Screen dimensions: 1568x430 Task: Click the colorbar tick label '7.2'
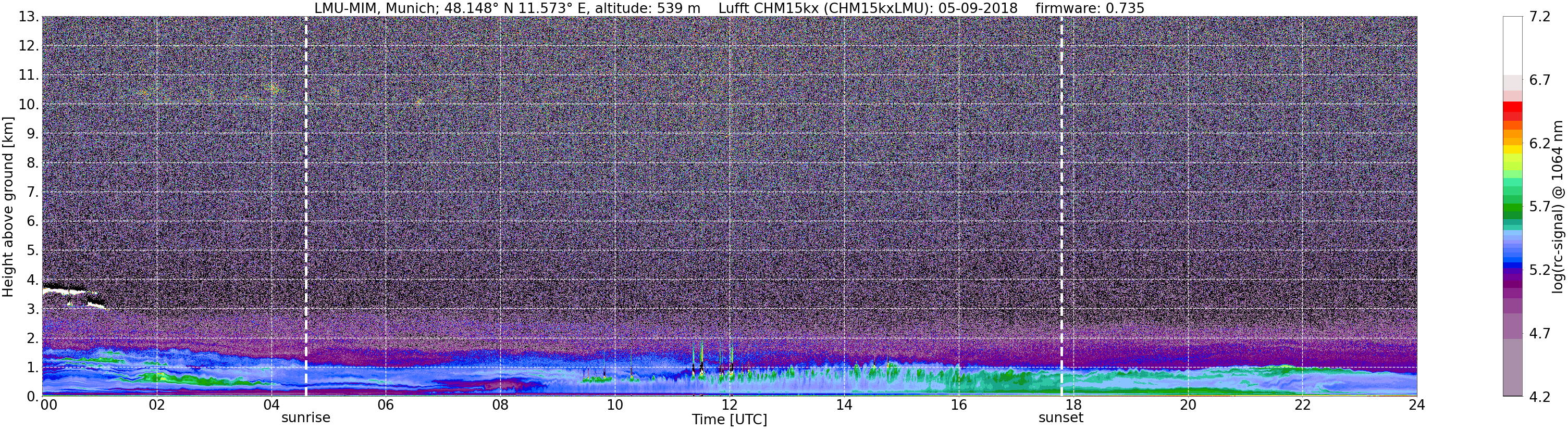tap(1539, 17)
